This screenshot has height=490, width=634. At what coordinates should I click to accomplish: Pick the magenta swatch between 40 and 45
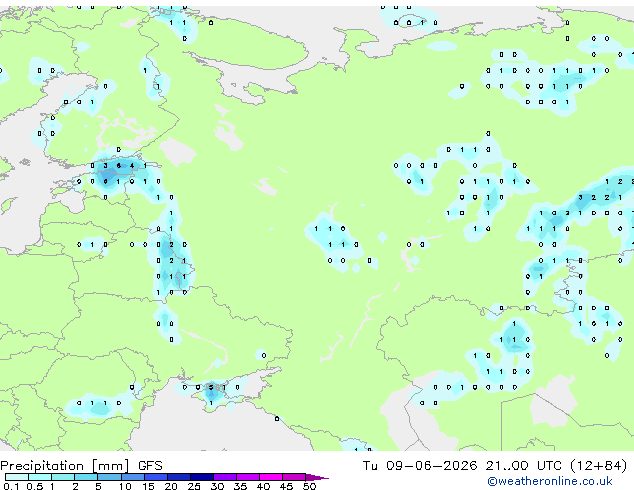pos(271,477)
